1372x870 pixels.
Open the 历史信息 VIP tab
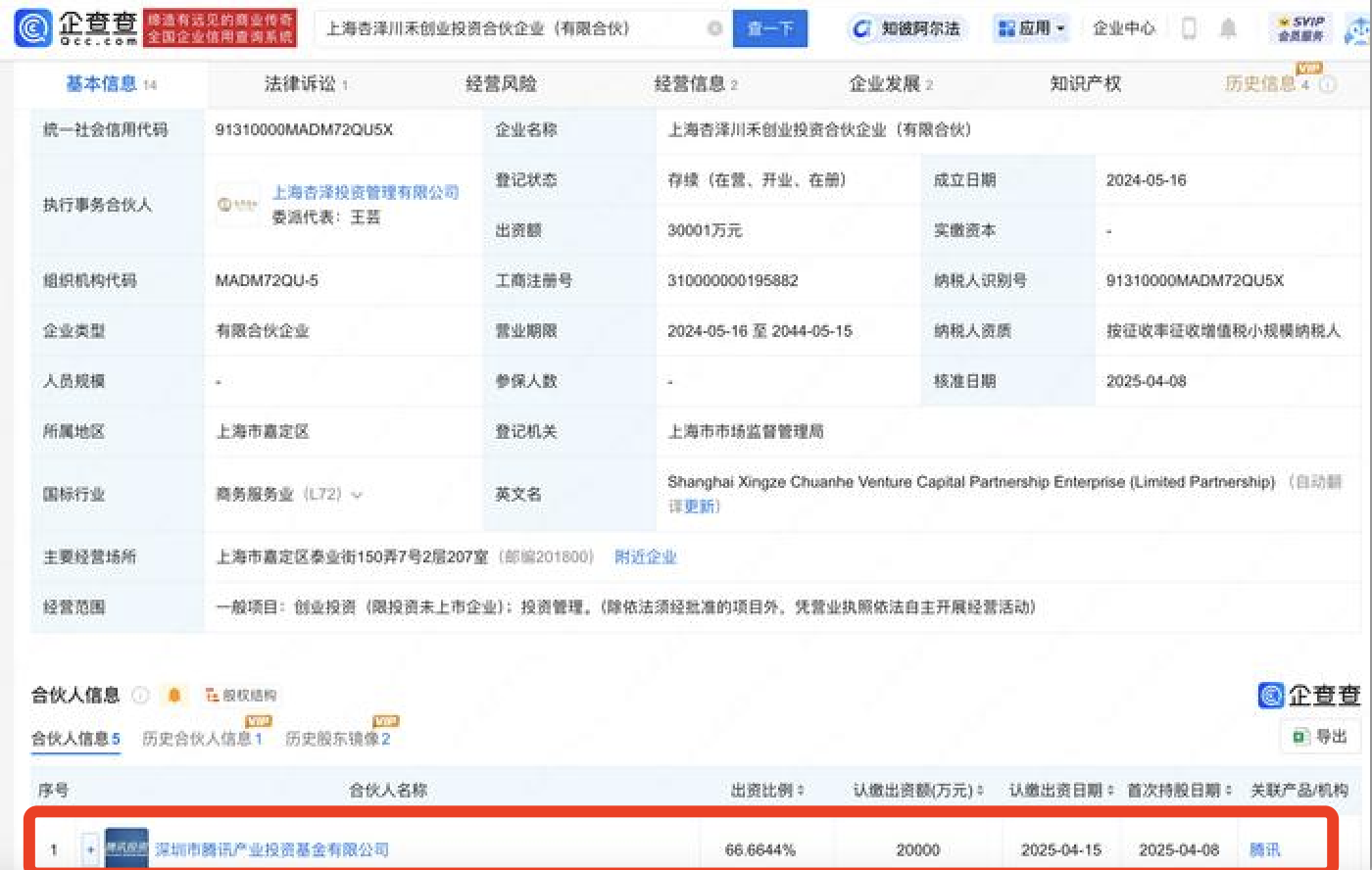[1266, 84]
